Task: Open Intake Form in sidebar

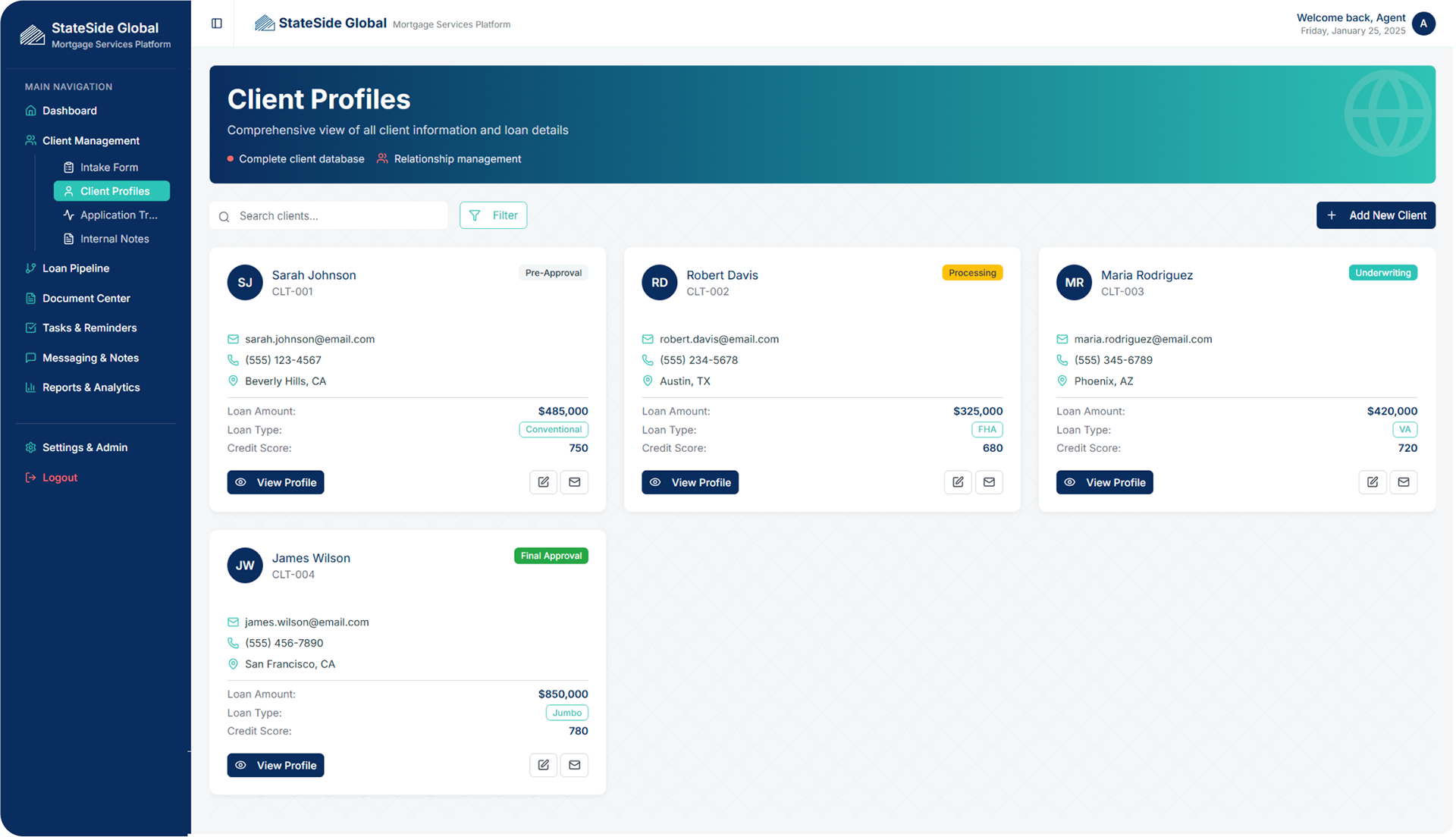Action: 109,168
